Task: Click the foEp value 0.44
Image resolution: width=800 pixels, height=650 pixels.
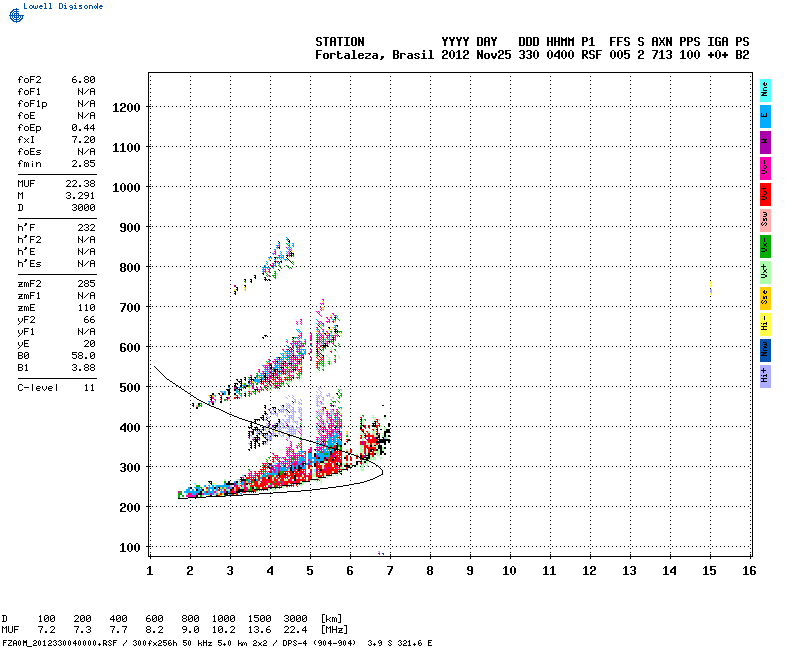Action: [83, 128]
